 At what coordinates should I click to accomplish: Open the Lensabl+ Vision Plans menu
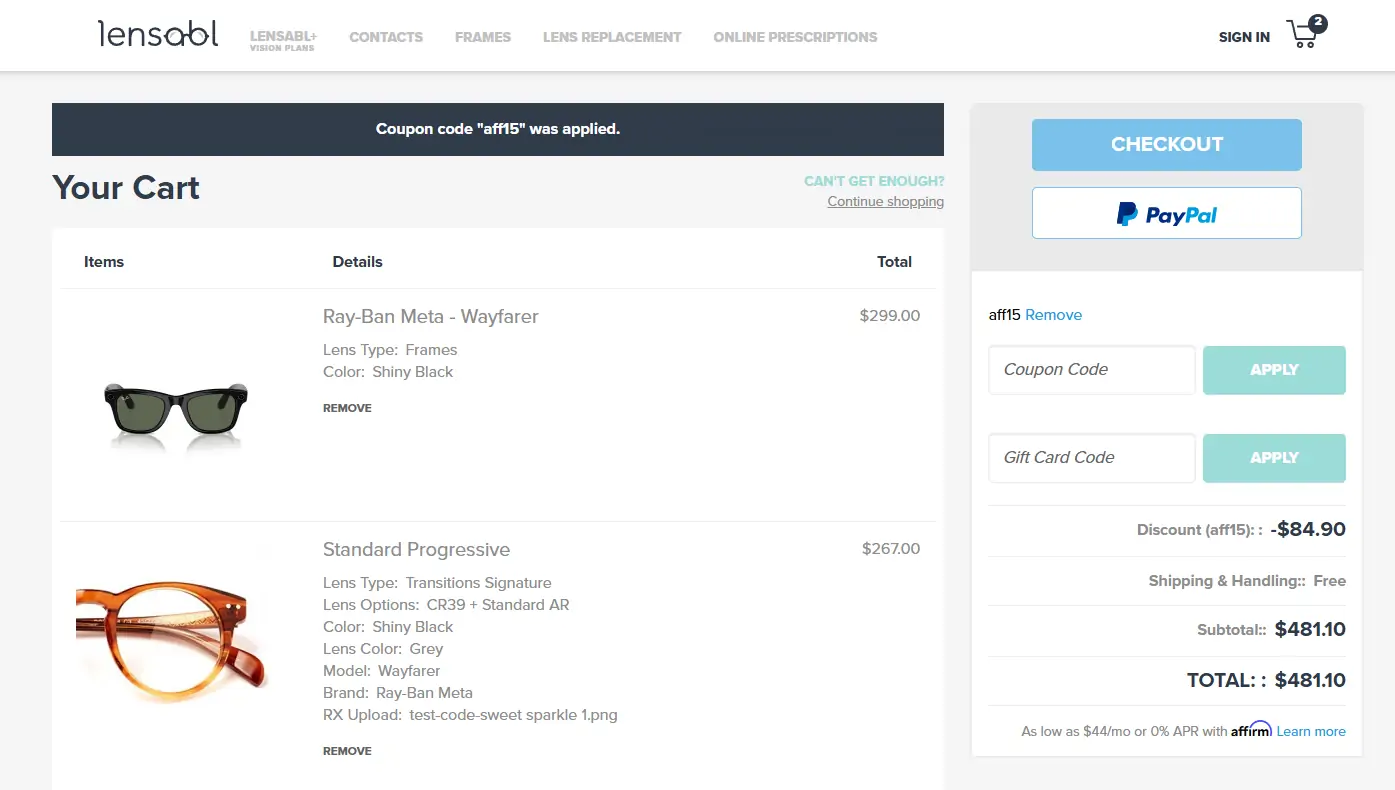[283, 40]
